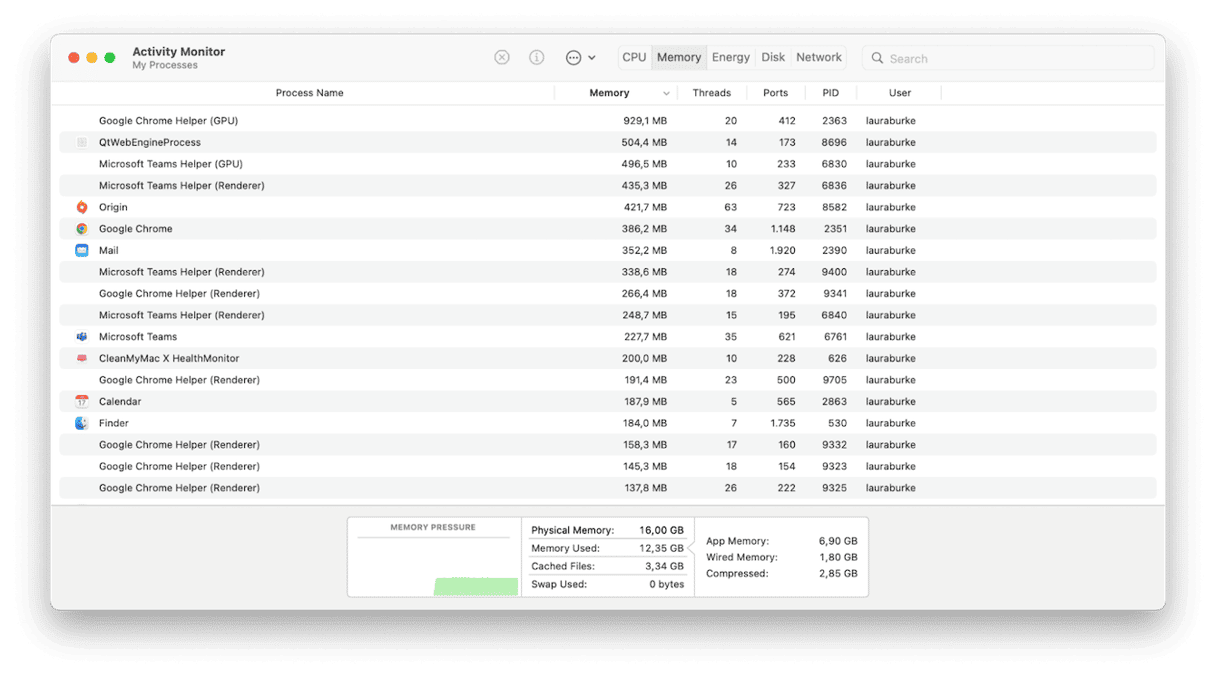
Task: Click the Google Chrome icon
Action: 82,228
